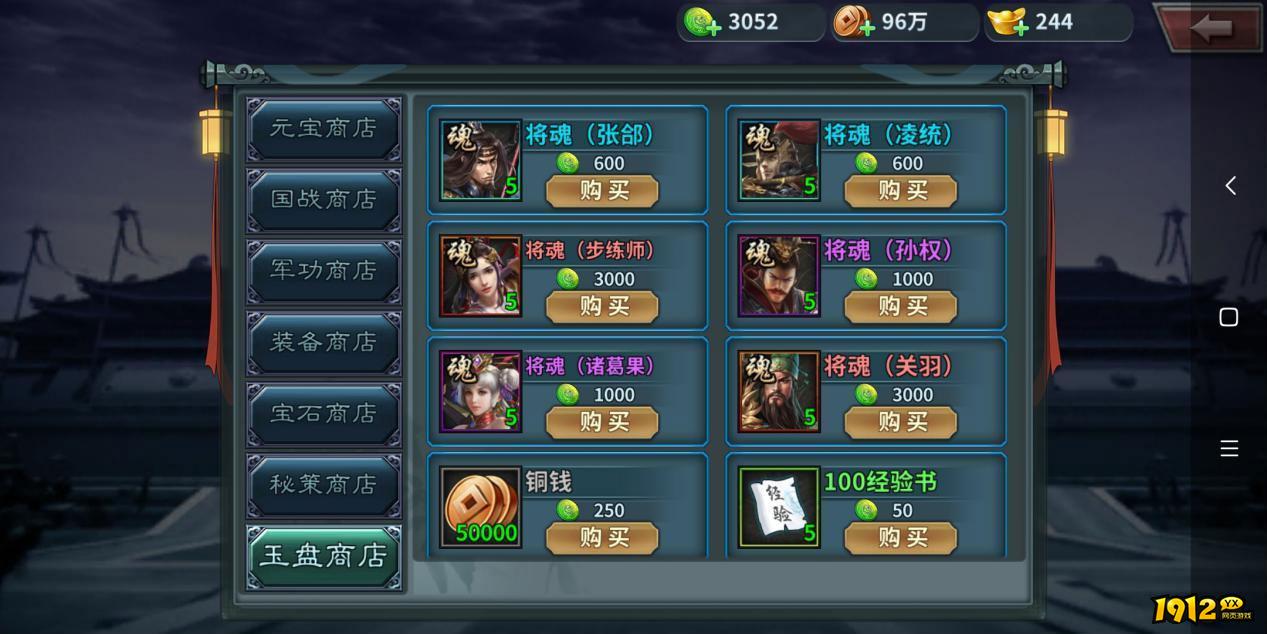
Task: Select the Zhang He (张郃) soul portrait
Action: coord(481,160)
